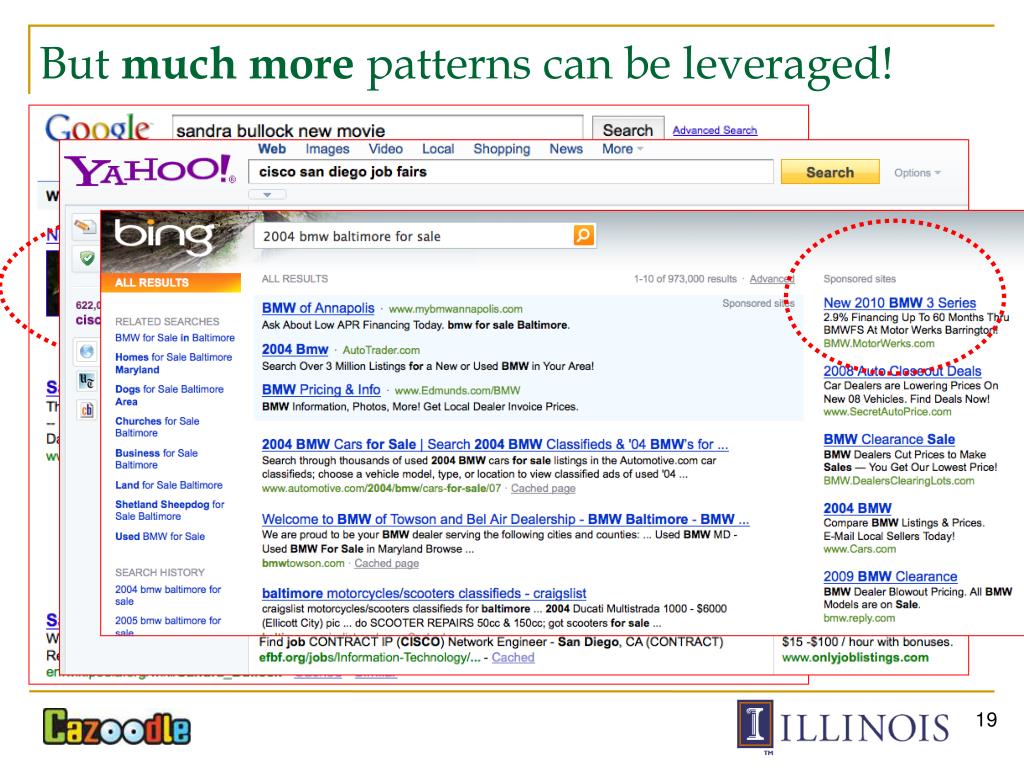Open 'Welcome to BMW of Towson' result
Viewport: 1024px width, 768px height.
(505, 519)
